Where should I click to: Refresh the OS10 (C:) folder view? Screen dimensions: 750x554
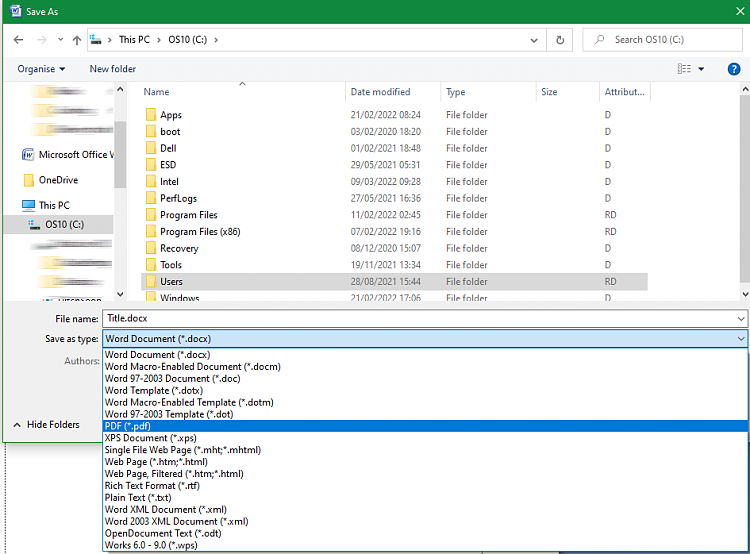pos(560,40)
